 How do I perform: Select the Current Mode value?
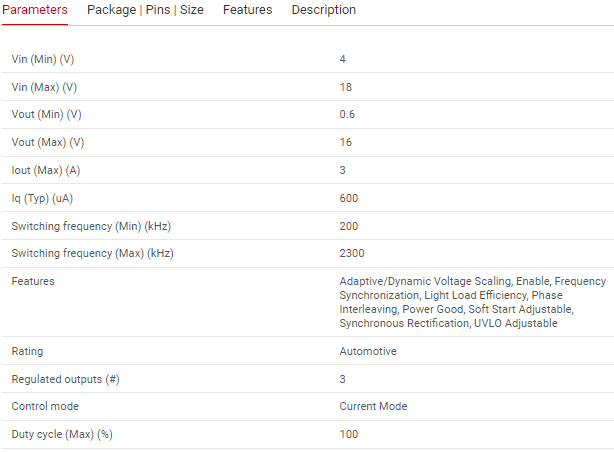373,406
